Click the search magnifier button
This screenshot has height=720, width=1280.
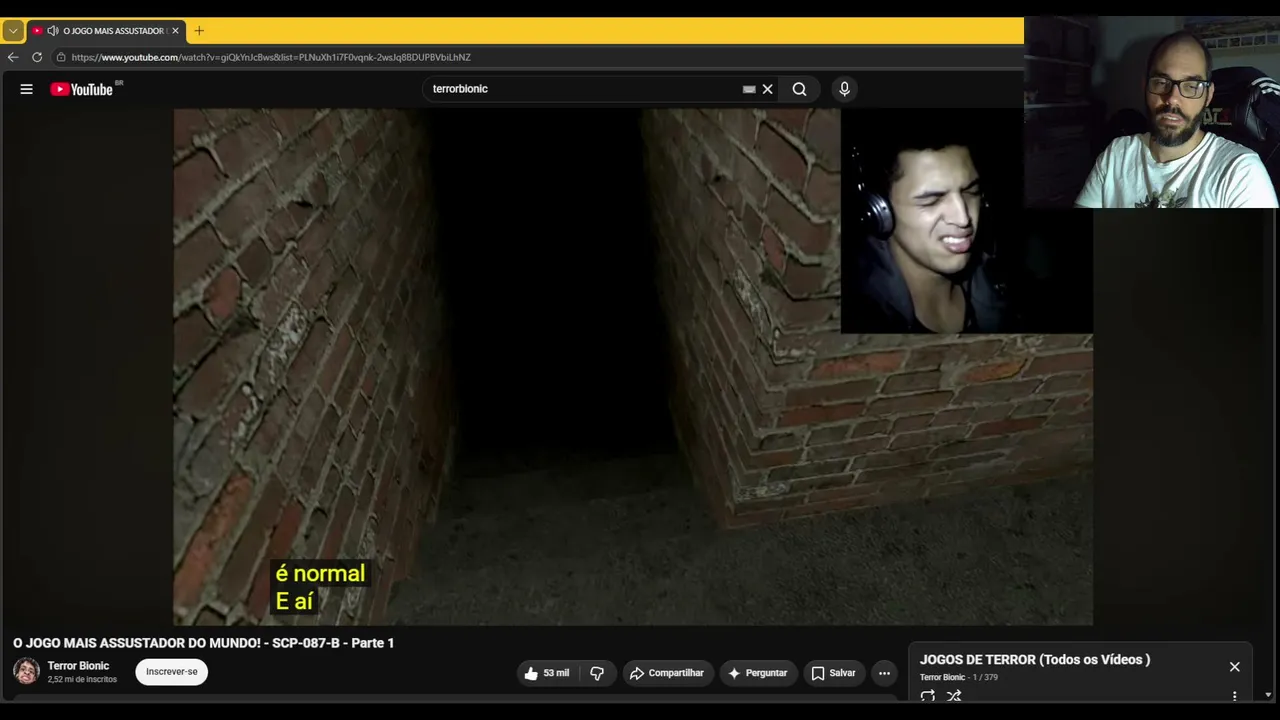(799, 89)
